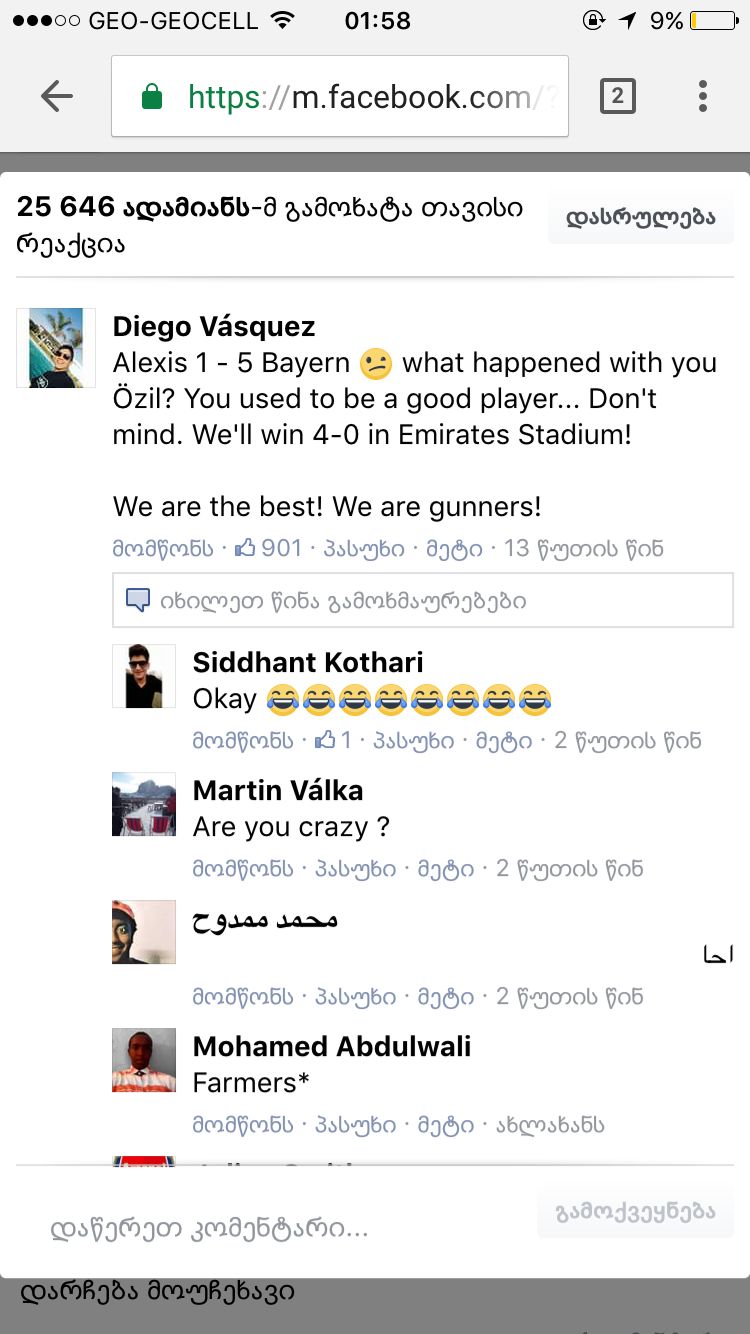Image resolution: width=750 pixels, height=1334 pixels.
Task: Open the Mohamed Abdulwali name link
Action: [331, 1047]
